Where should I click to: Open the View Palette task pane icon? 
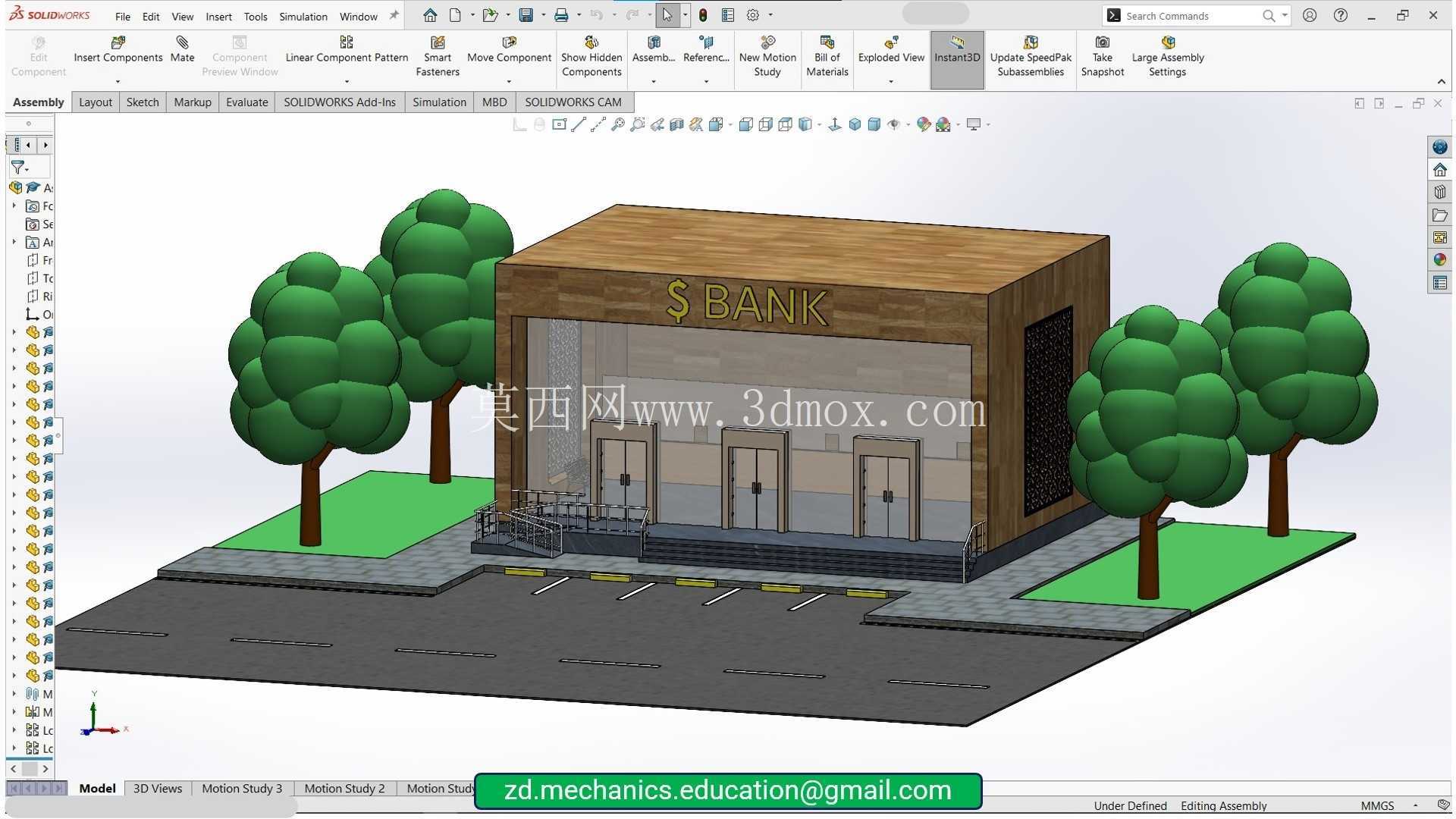pos(1439,237)
